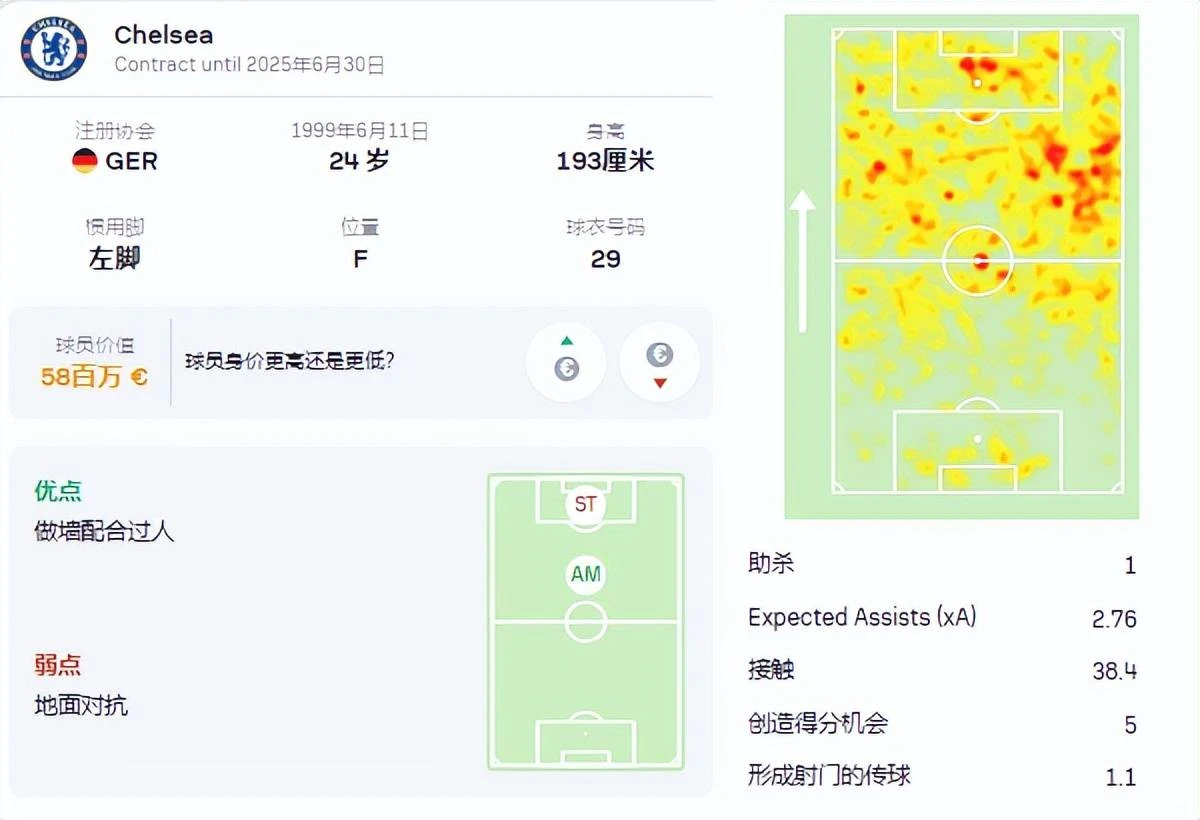The width and height of the screenshot is (1200, 820).
Task: Click the 弱点 weaknesses heading
Action: (x=58, y=665)
